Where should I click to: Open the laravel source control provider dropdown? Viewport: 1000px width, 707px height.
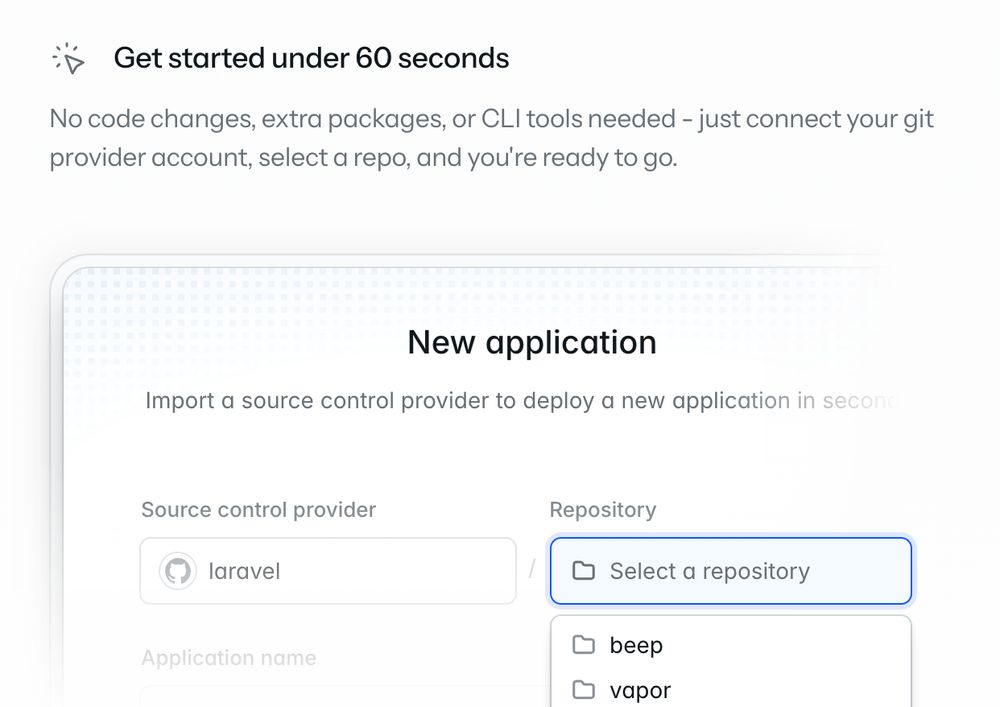pos(328,571)
